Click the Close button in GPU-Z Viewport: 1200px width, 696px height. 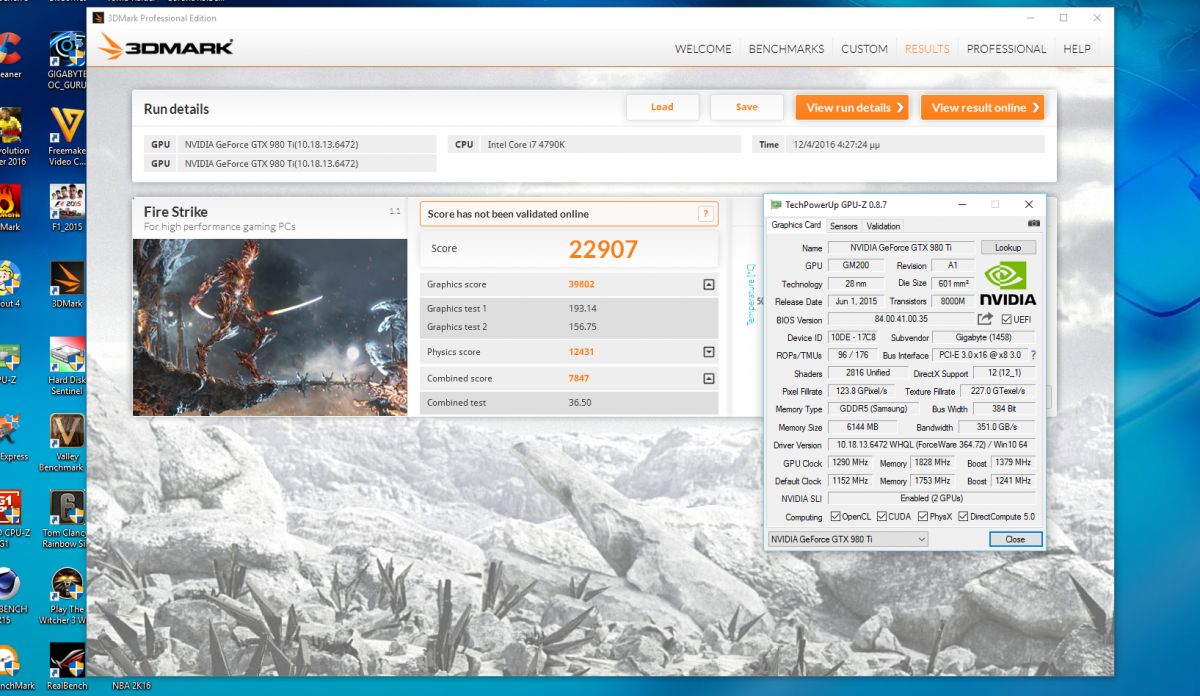click(1015, 539)
